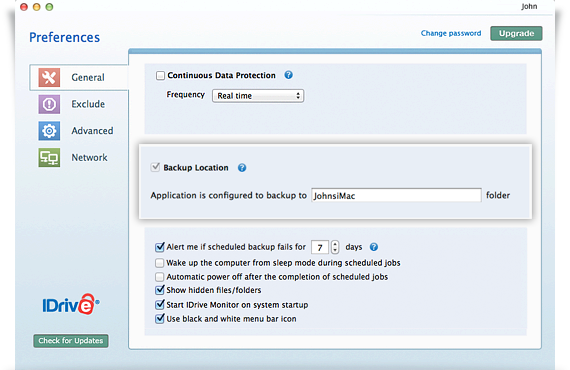
Task: Open the Frequency Real time dropdown
Action: (258, 96)
